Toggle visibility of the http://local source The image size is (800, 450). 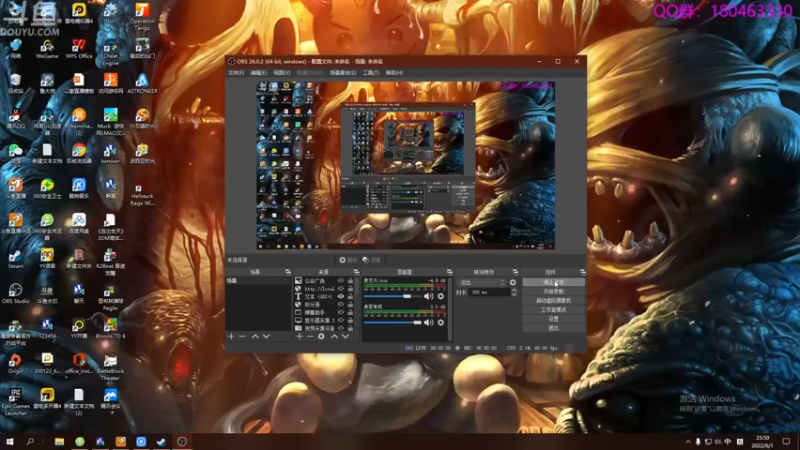[341, 289]
